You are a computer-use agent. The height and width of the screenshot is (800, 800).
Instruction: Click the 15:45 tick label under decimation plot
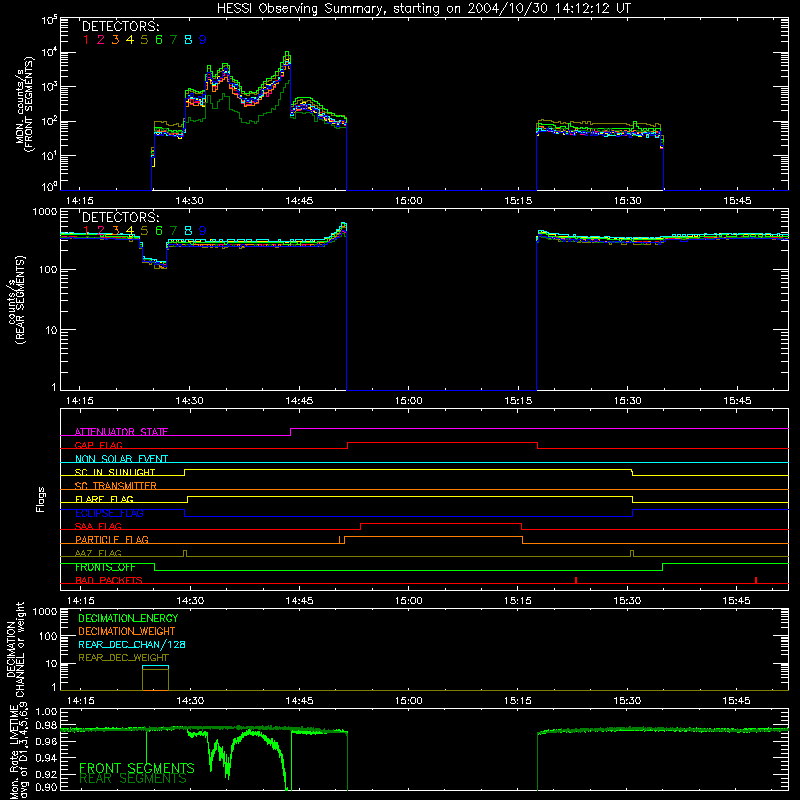tap(736, 701)
